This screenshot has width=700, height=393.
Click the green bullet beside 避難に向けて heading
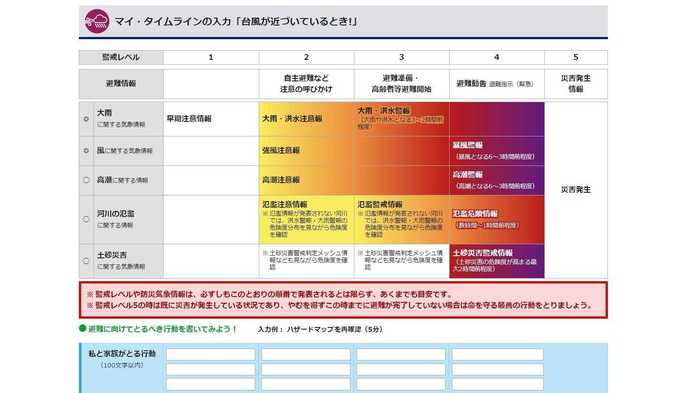pyautogui.click(x=83, y=328)
